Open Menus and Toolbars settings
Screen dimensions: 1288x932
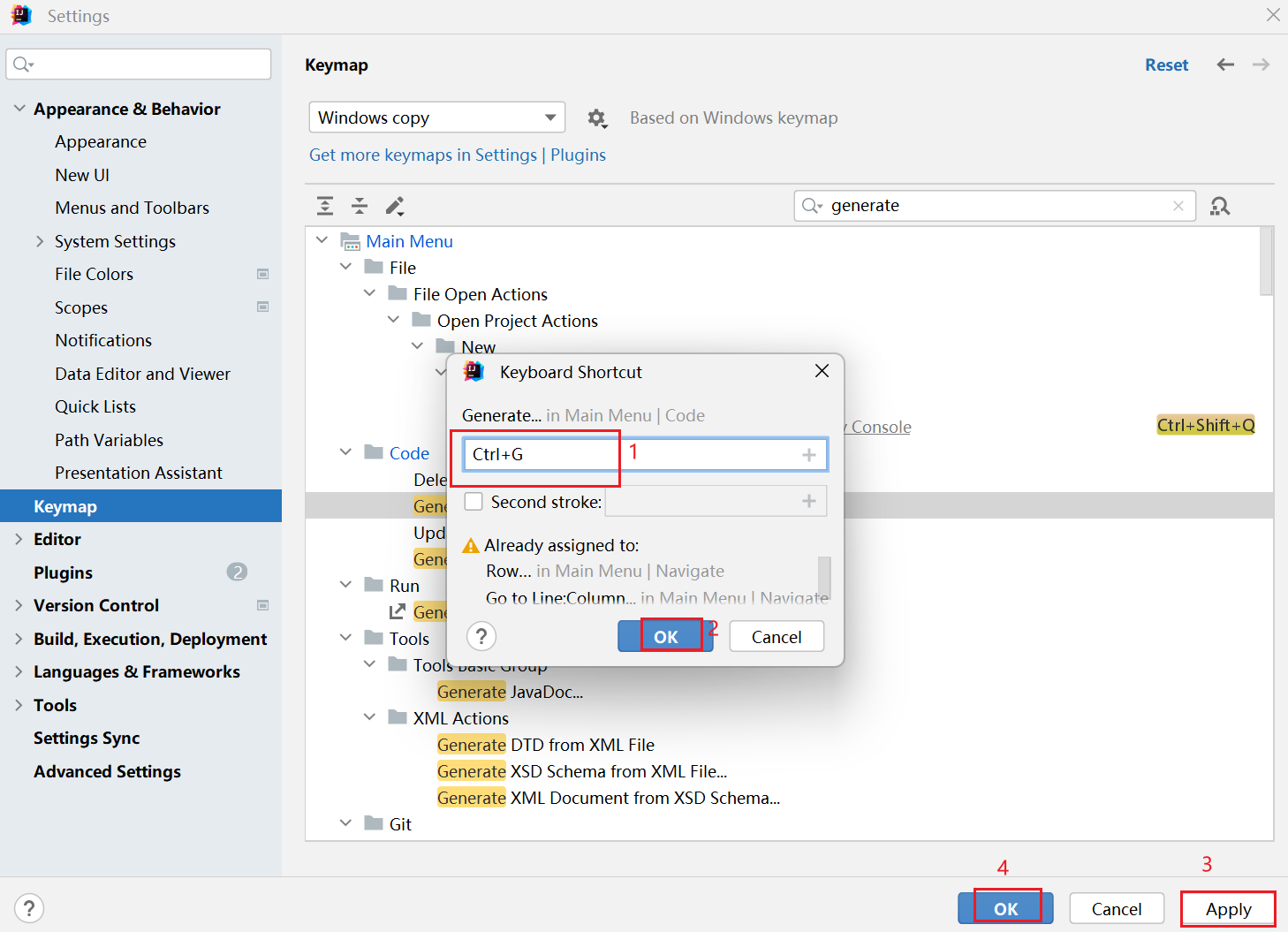pos(133,208)
